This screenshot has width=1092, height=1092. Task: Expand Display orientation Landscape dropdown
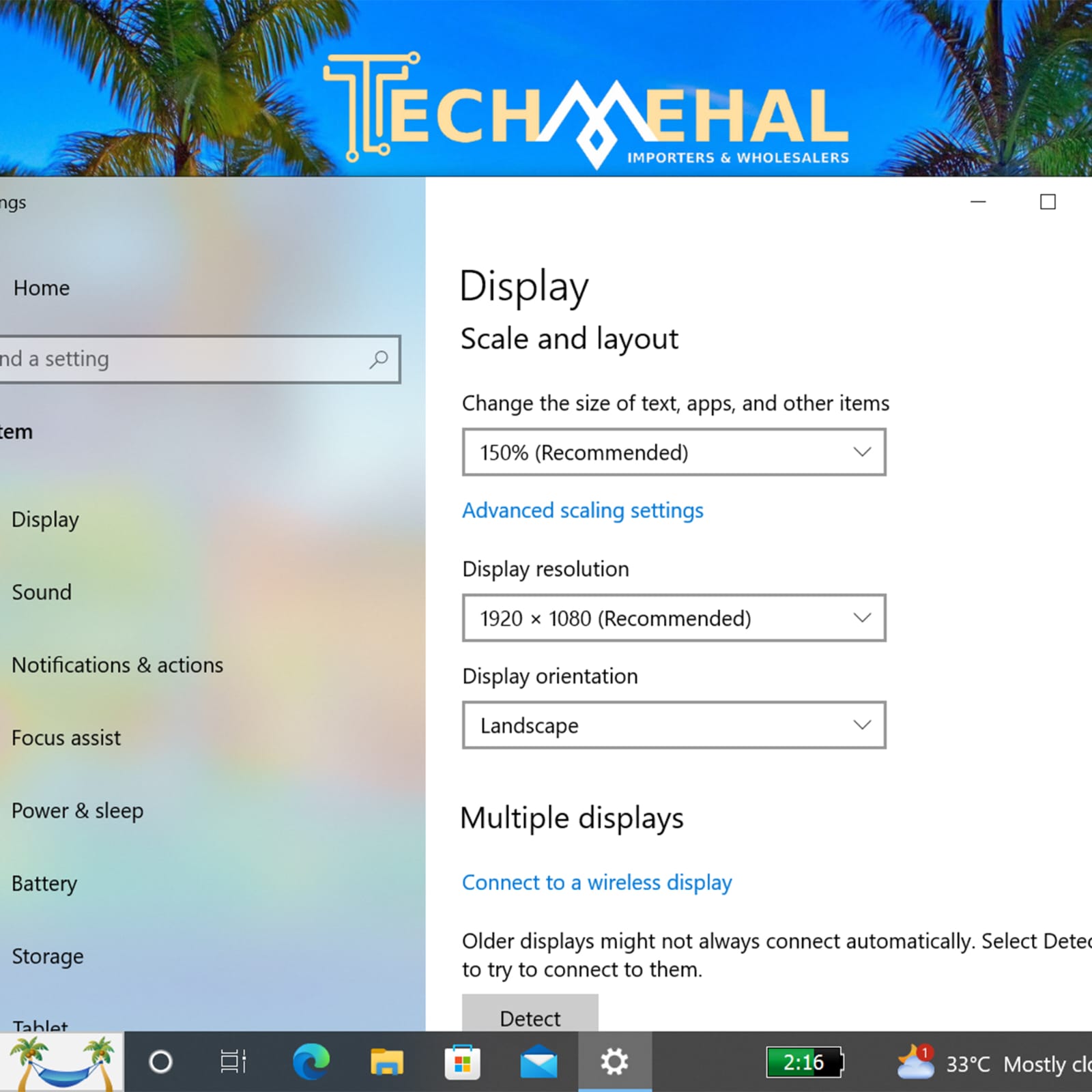(x=674, y=725)
